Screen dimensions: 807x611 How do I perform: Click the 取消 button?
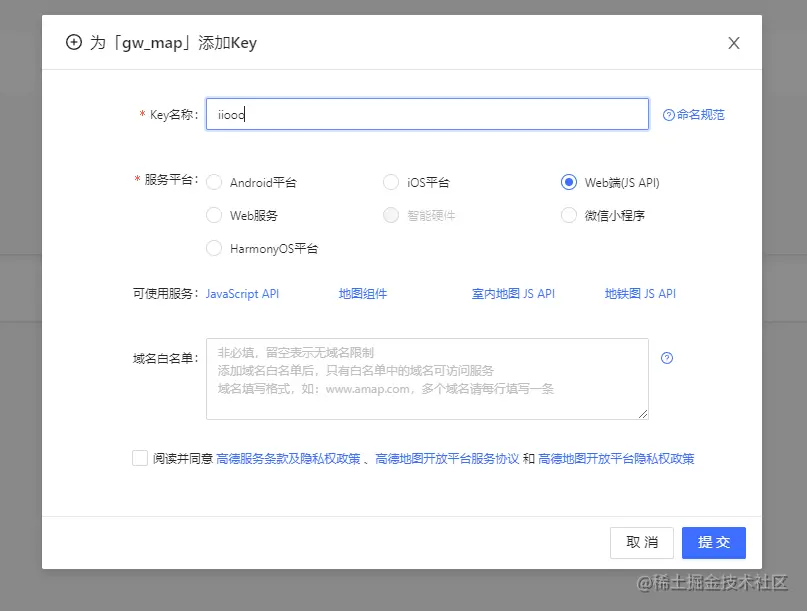642,543
